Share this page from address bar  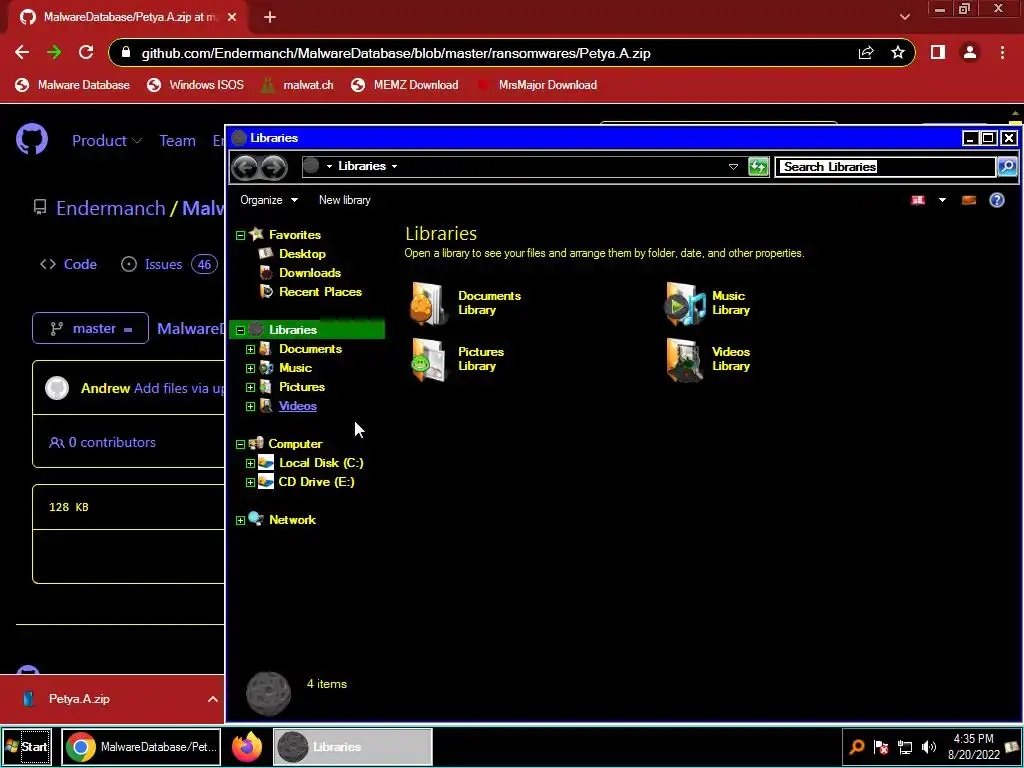click(866, 53)
